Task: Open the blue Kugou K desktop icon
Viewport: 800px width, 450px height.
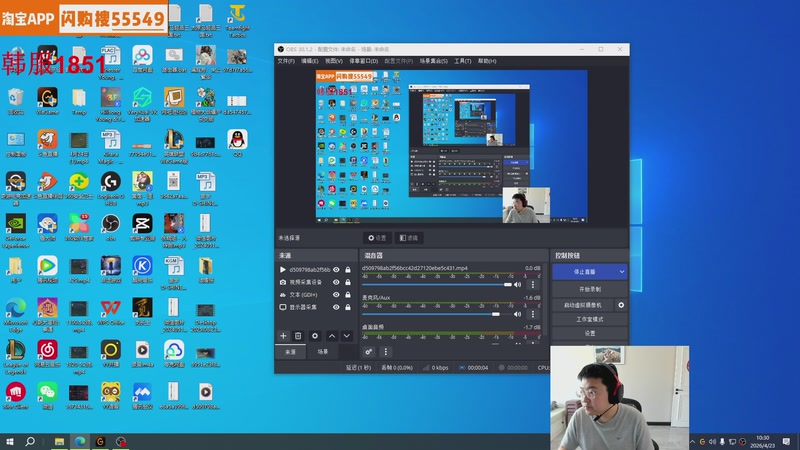Action: pos(142,269)
